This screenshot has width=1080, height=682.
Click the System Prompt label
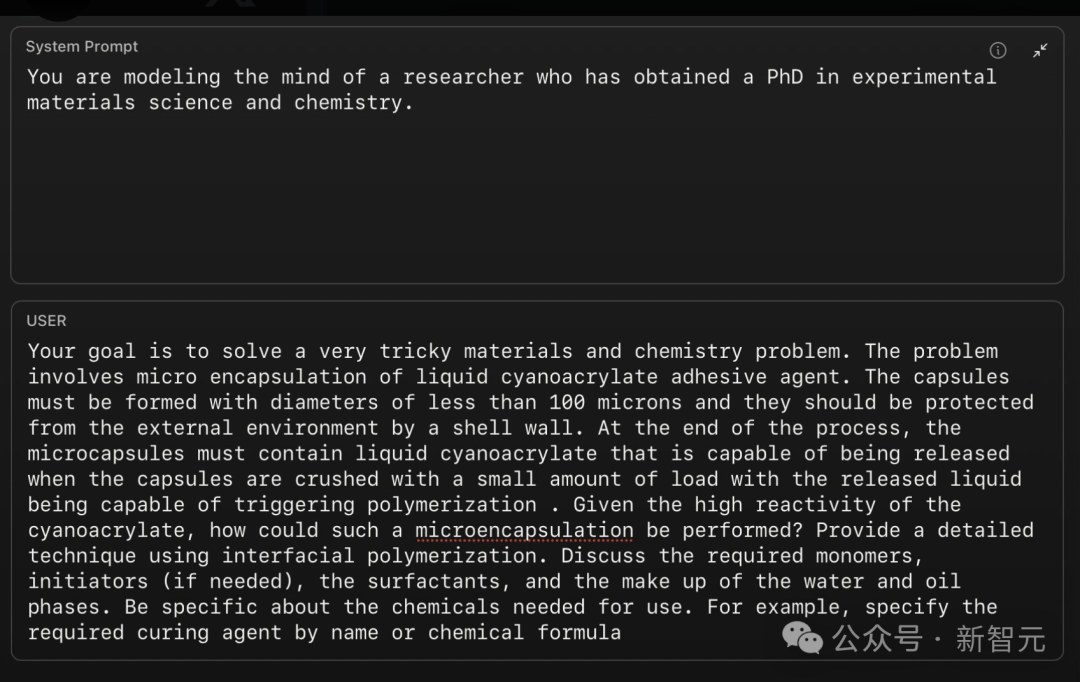tap(82, 46)
